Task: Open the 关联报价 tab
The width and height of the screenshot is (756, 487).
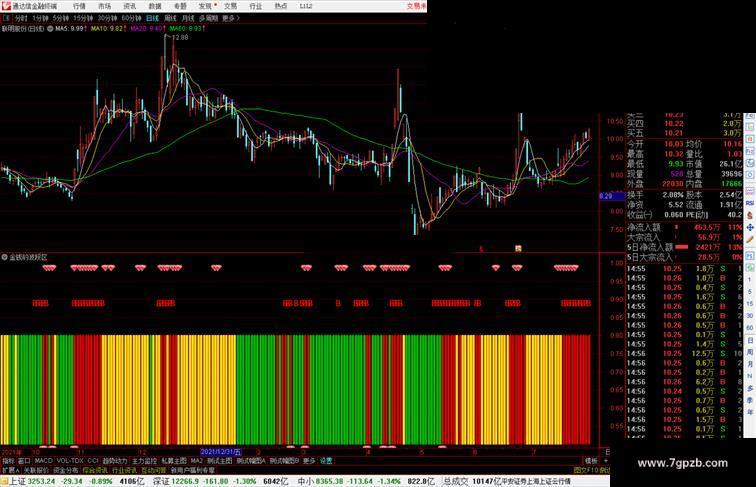Action: tap(36, 470)
